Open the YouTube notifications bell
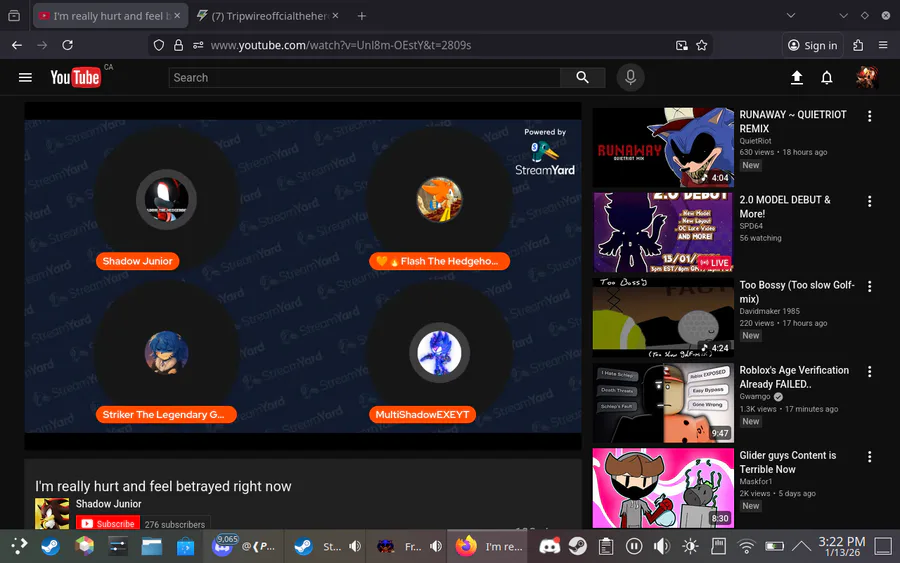This screenshot has height=563, width=900. coord(827,77)
